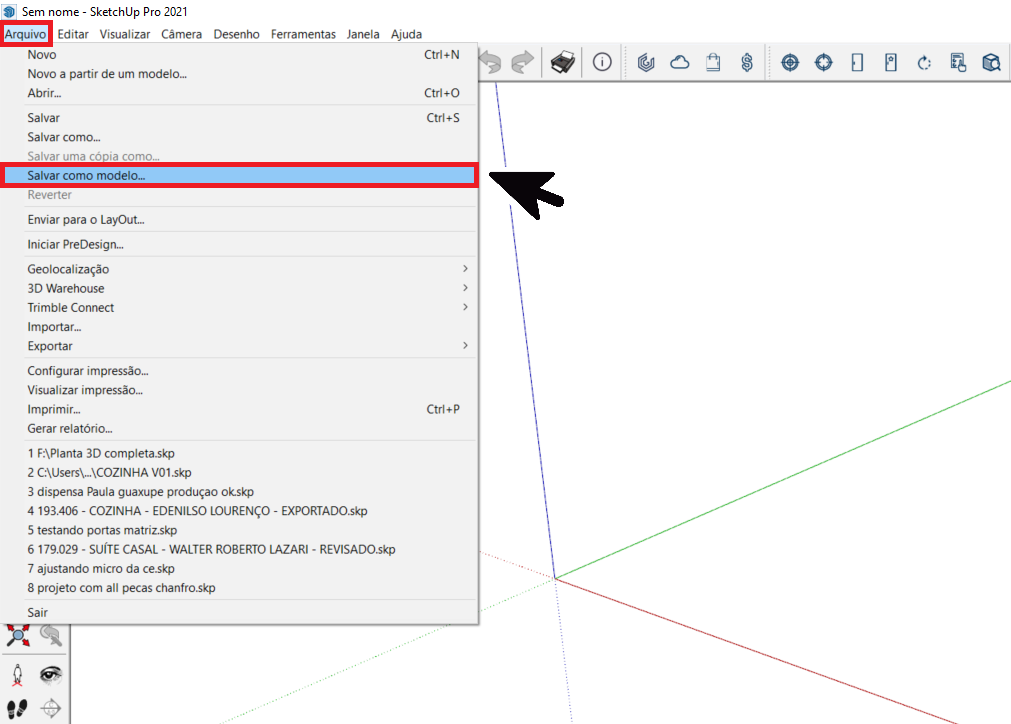Click the checklist with pointing hand icon

pos(958,63)
